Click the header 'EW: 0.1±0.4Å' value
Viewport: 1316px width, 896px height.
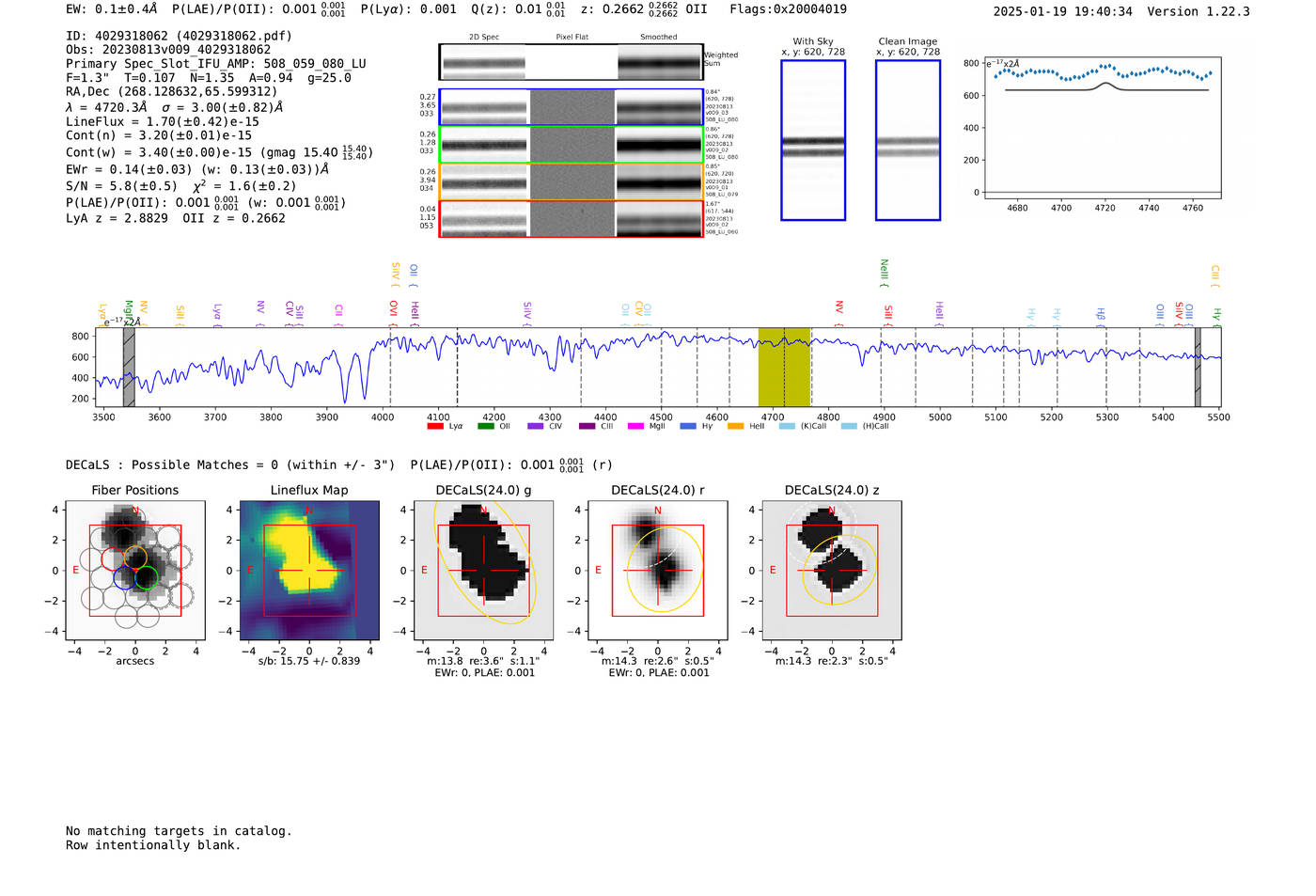coord(112,8)
